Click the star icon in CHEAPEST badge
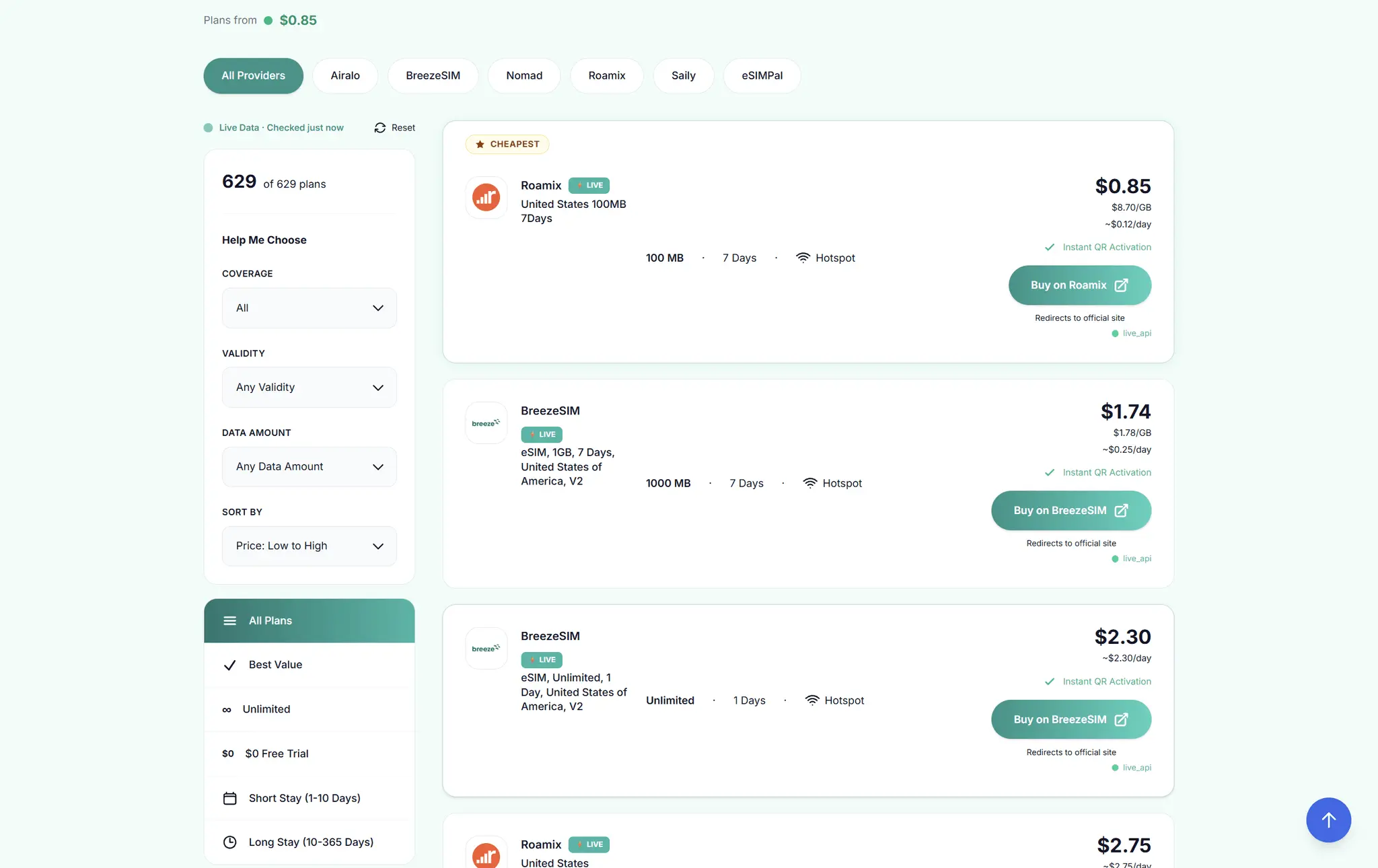This screenshot has width=1378, height=868. coord(480,144)
